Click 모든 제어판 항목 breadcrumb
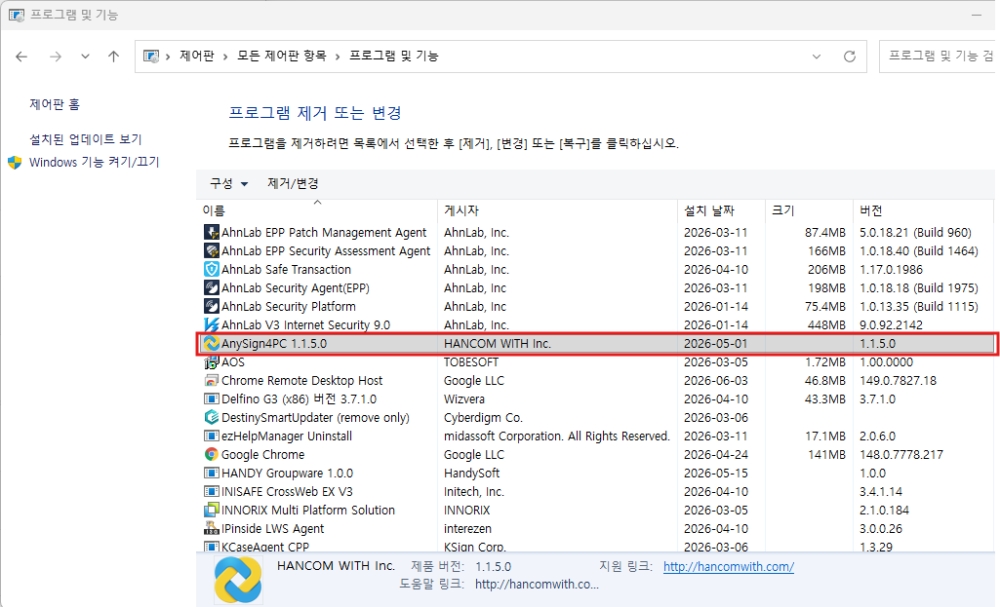 click(x=281, y=56)
